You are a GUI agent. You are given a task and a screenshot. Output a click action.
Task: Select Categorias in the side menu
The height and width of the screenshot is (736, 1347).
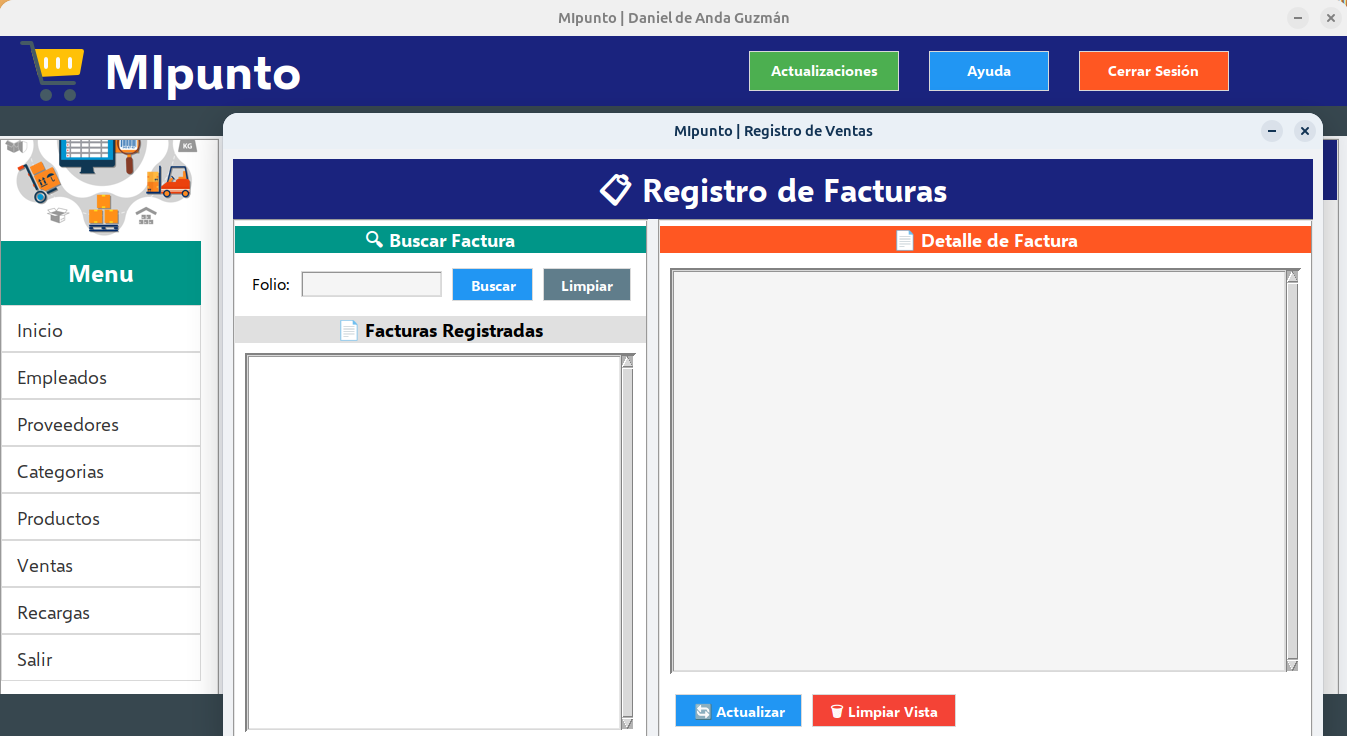[101, 471]
